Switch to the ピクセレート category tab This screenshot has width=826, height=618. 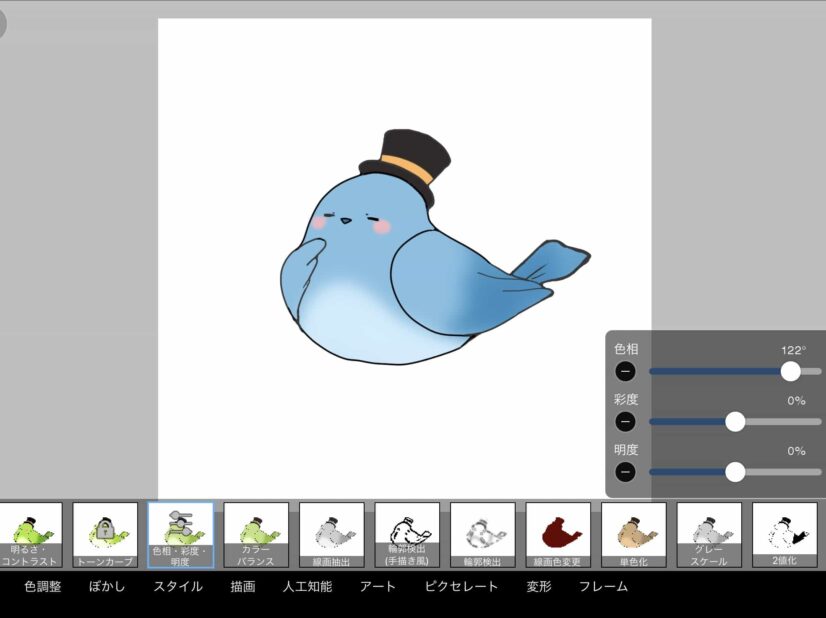point(461,587)
